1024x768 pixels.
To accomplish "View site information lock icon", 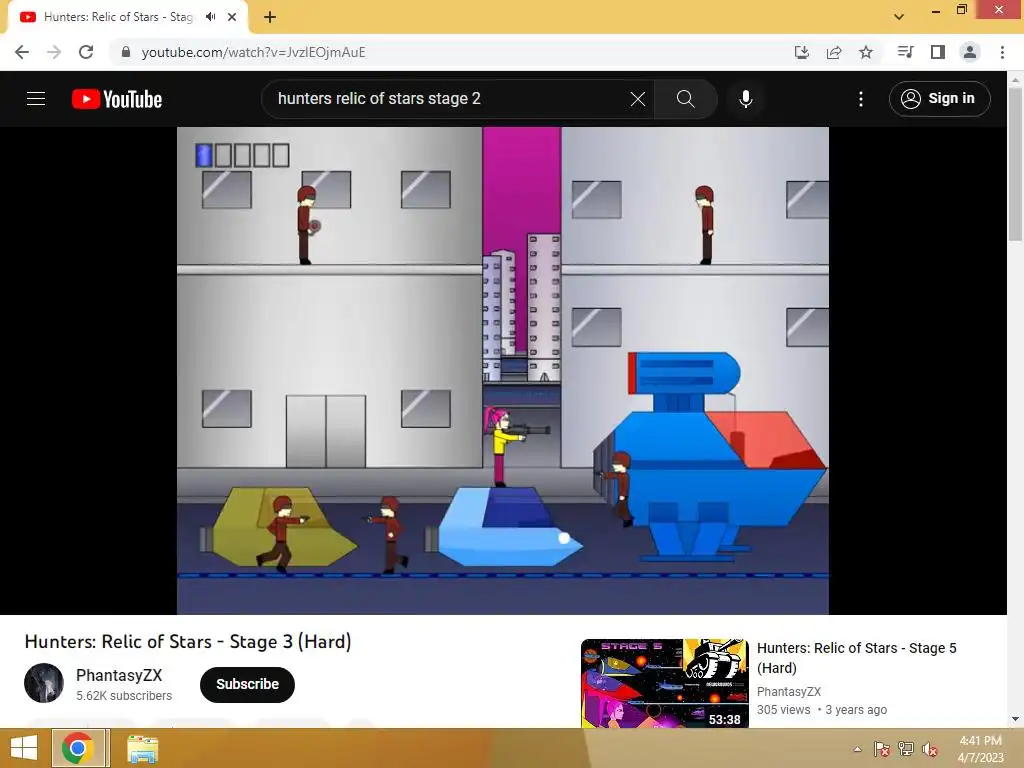I will tap(126, 52).
